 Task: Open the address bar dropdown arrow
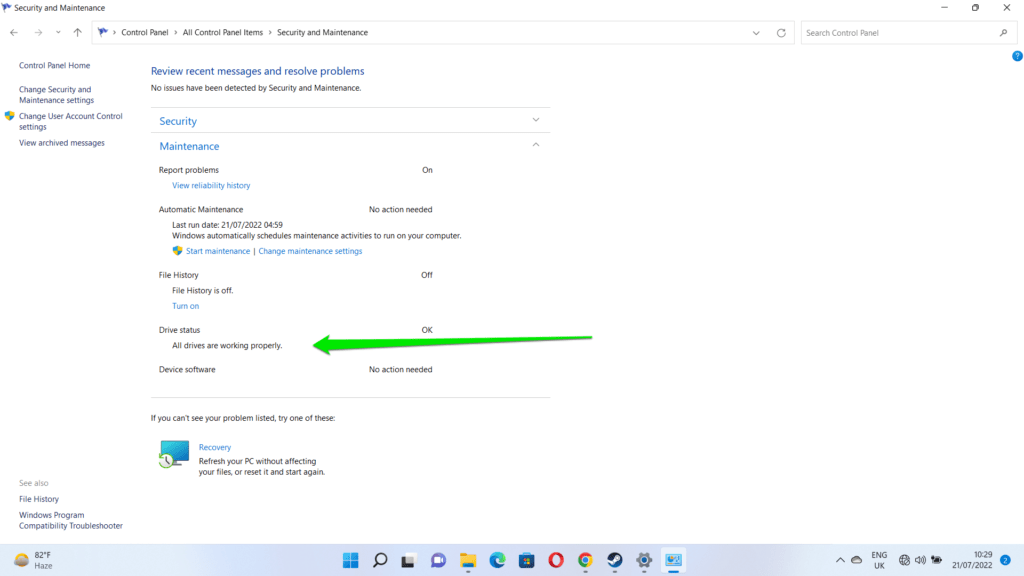click(x=756, y=32)
